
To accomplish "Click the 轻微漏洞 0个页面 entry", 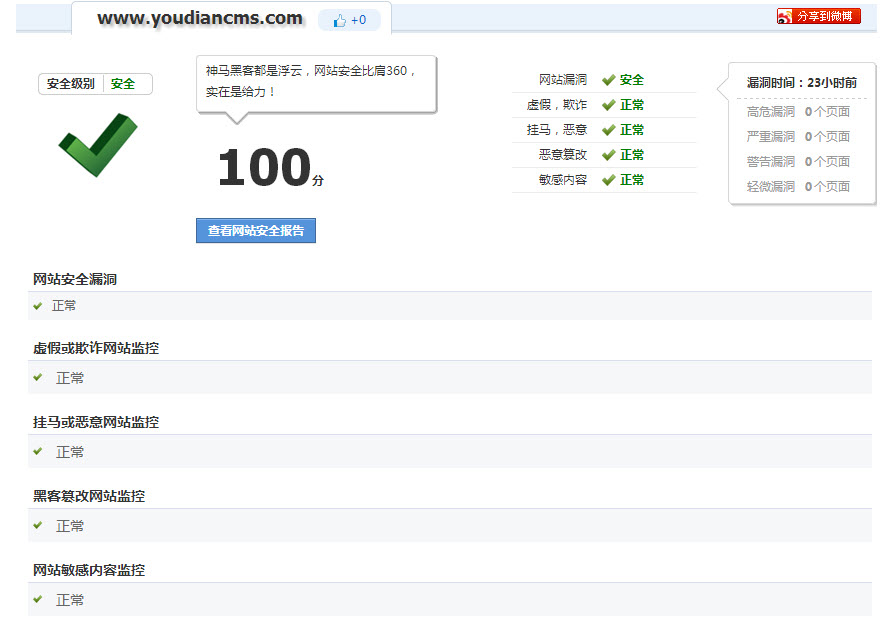I will coord(798,187).
